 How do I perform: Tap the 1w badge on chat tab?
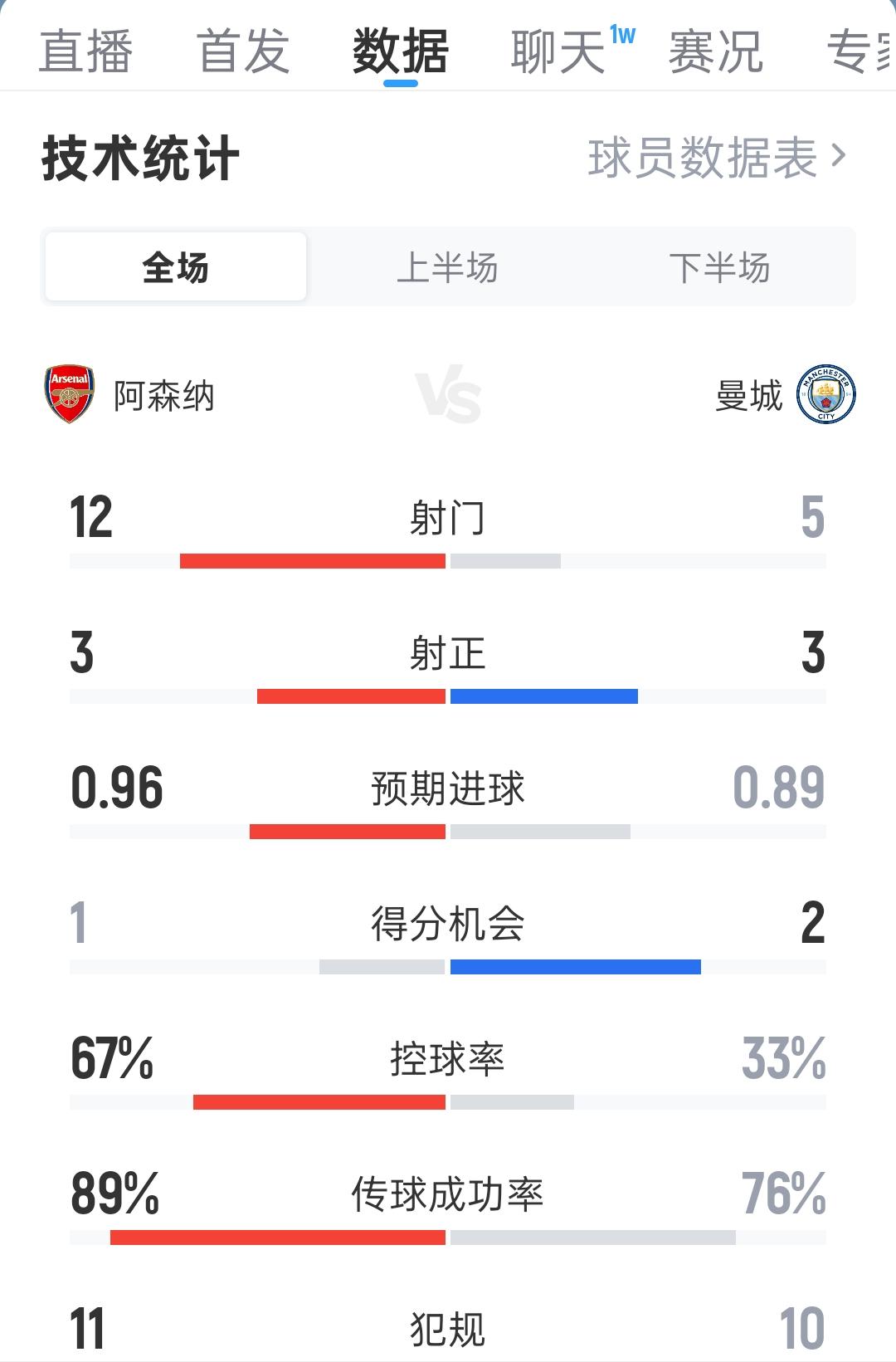click(622, 35)
